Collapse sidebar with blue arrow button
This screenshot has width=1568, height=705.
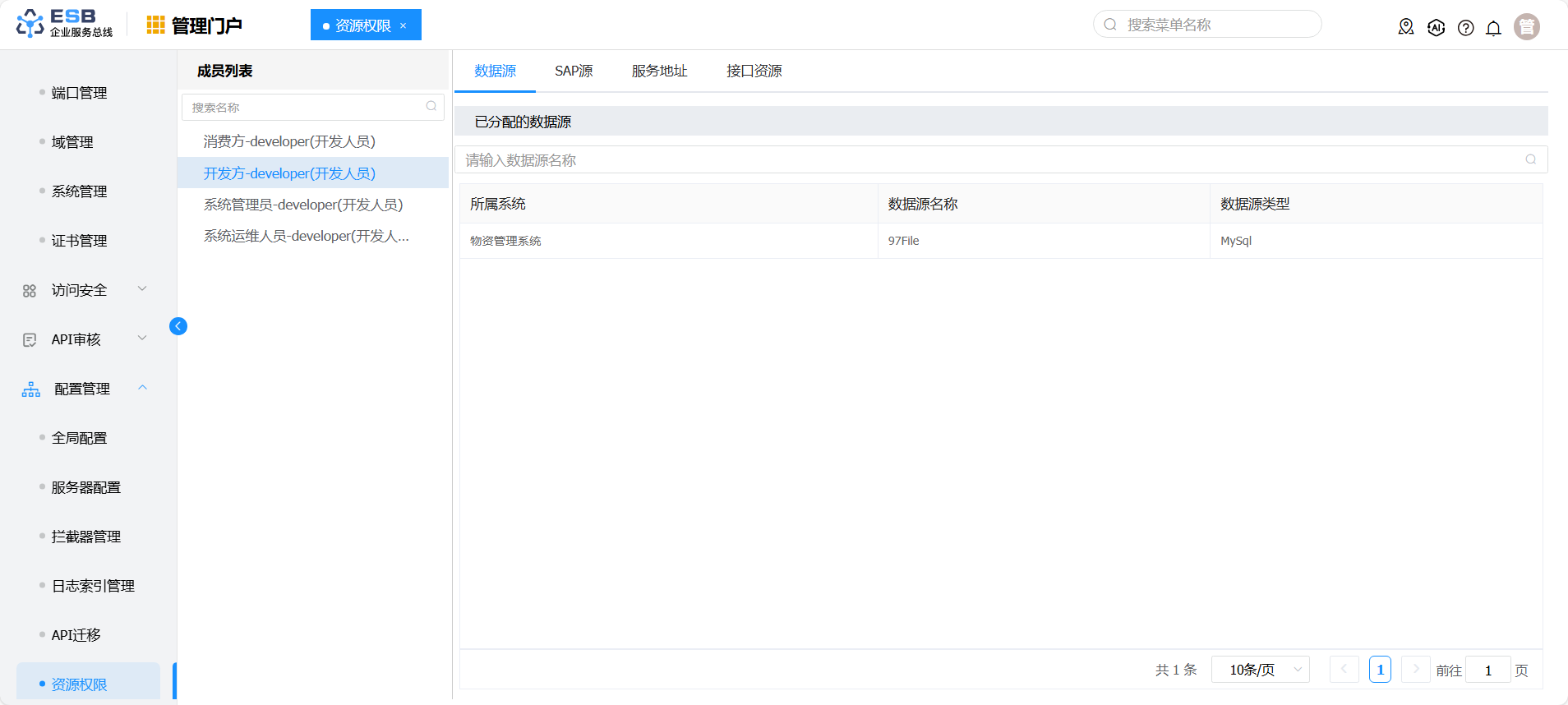[x=178, y=326]
